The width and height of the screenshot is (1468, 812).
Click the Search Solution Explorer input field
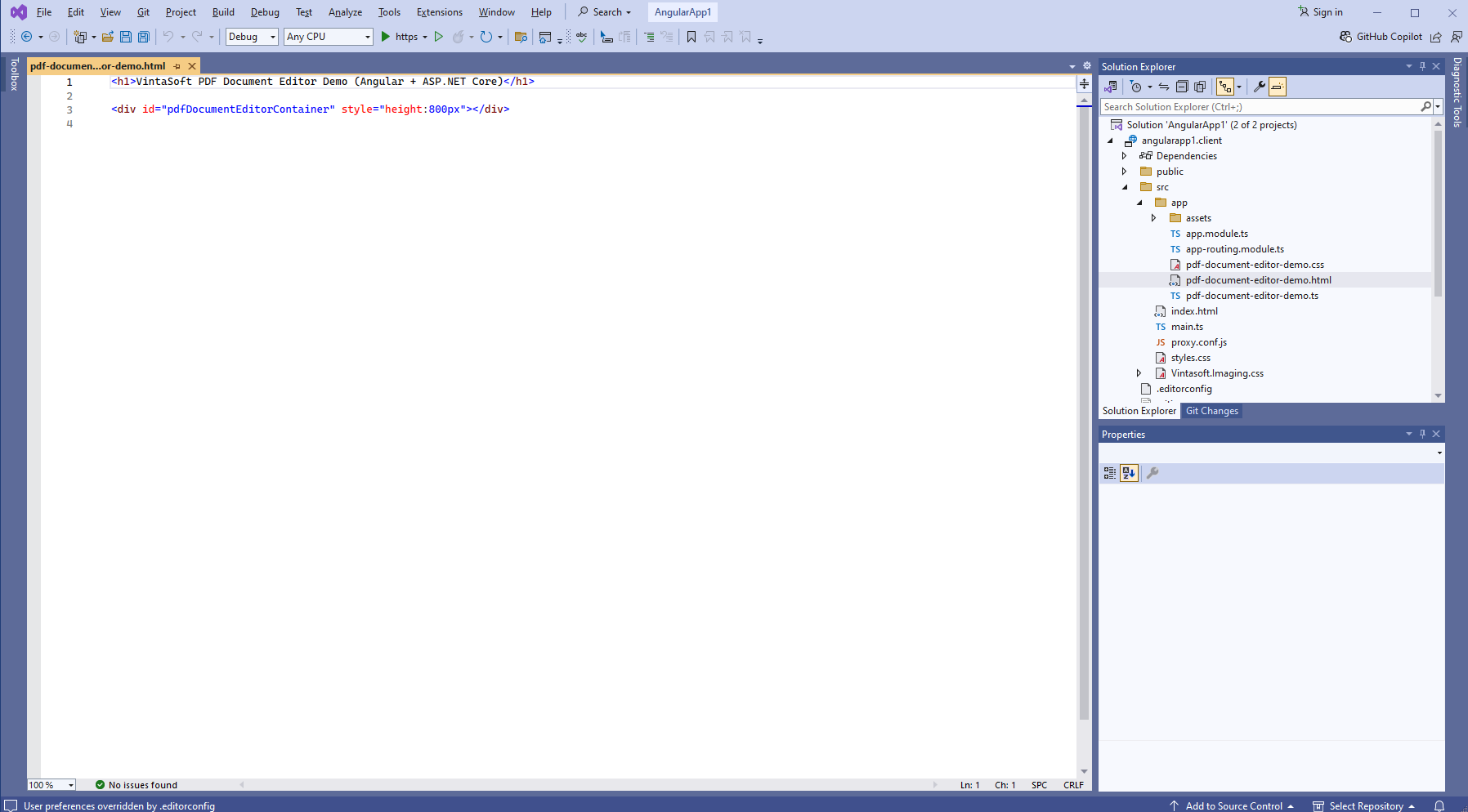pyautogui.click(x=1259, y=107)
